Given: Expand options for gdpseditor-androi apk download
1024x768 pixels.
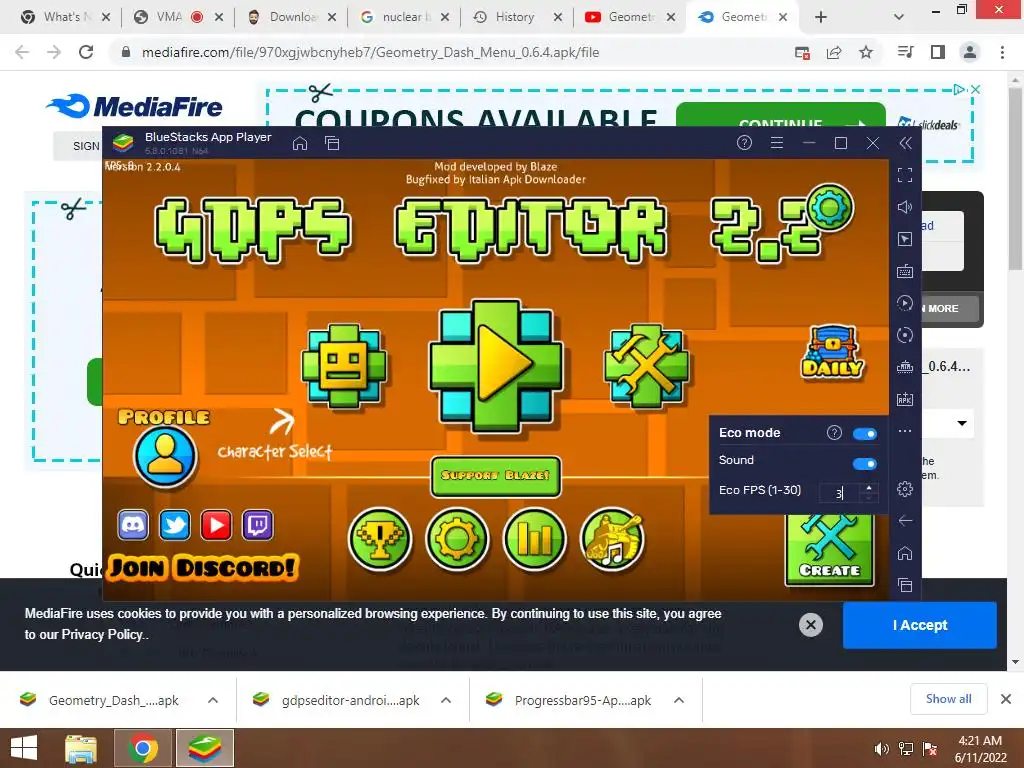Looking at the screenshot, I should pos(446,700).
